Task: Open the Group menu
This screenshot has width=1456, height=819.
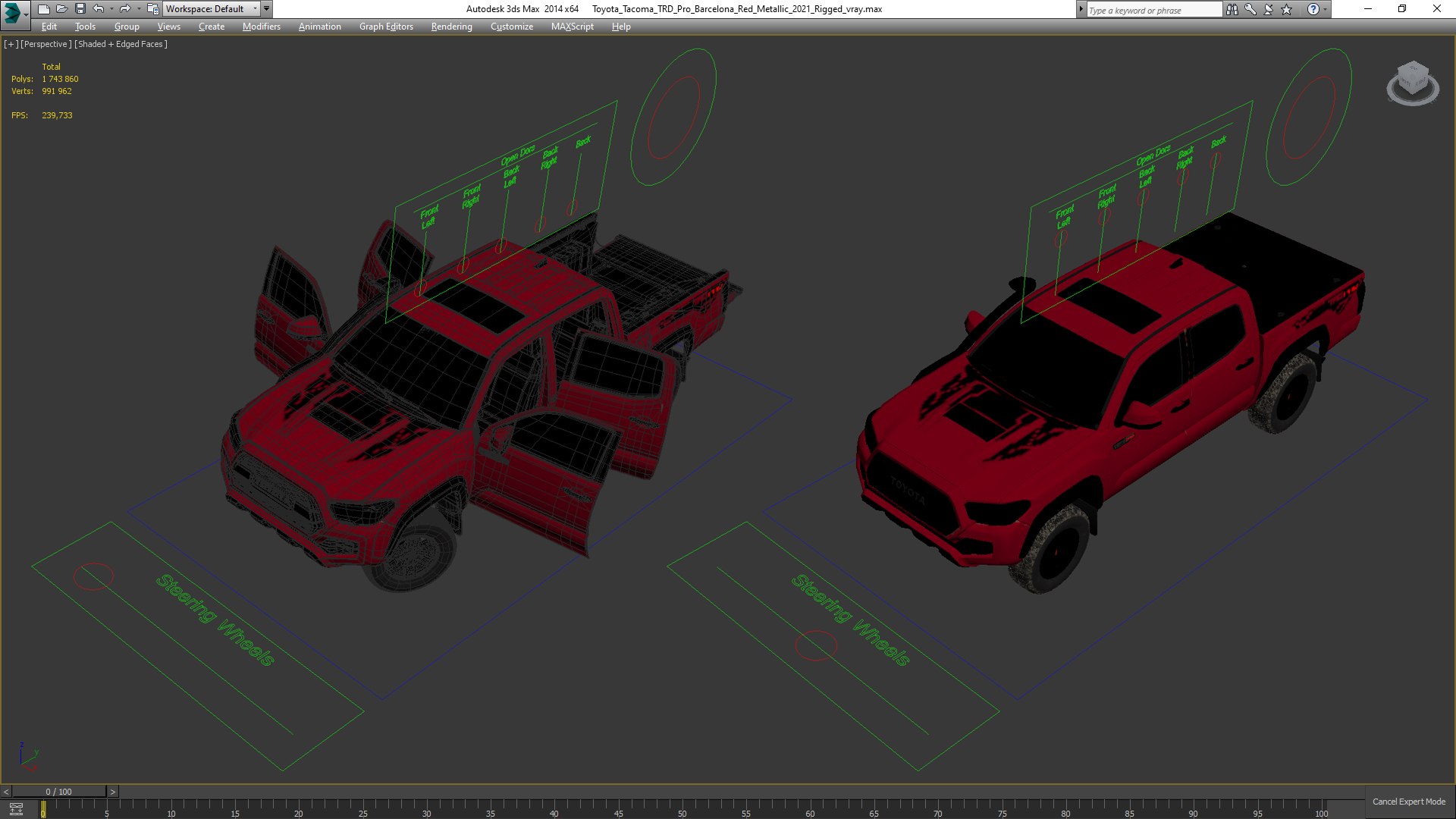Action: click(x=127, y=27)
